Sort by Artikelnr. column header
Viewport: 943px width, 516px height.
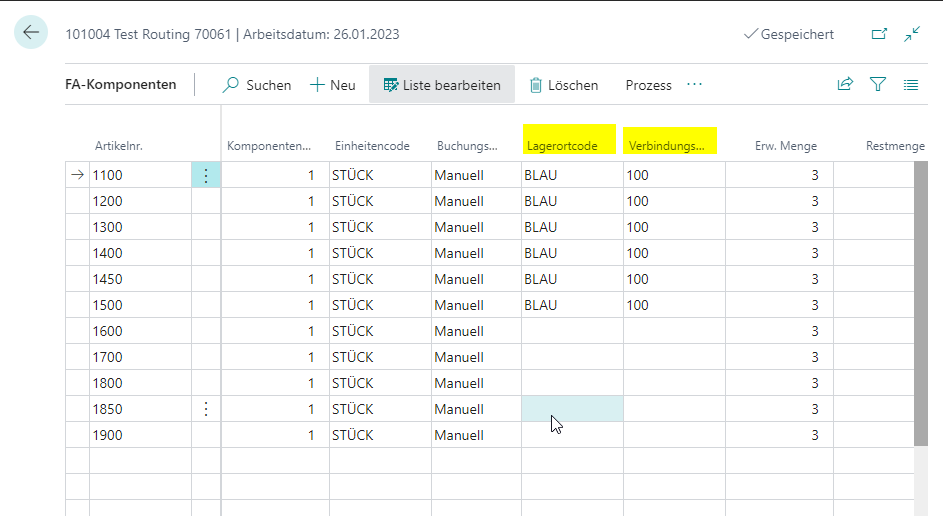118,146
